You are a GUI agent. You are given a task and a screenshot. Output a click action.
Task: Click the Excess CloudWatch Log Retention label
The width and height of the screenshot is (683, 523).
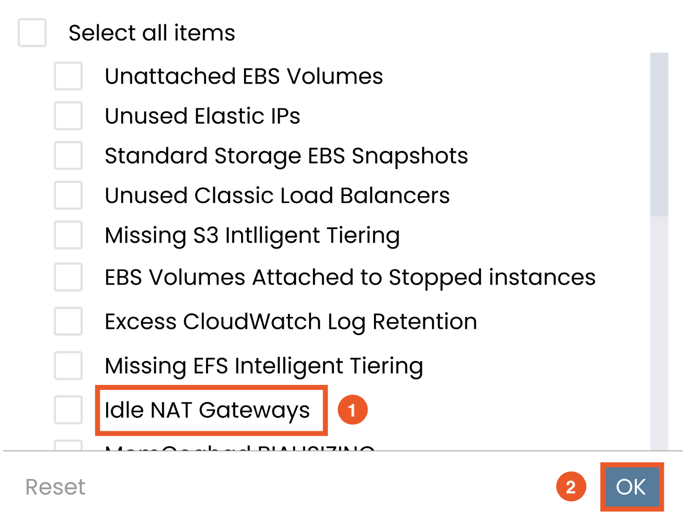tap(290, 322)
